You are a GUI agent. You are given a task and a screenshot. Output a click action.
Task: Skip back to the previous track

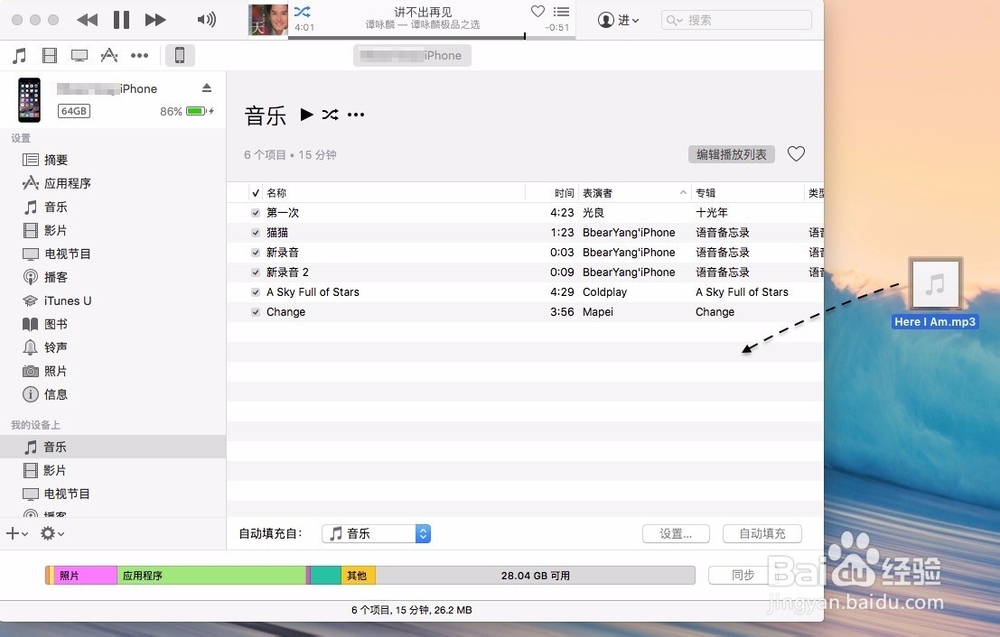pyautogui.click(x=87, y=20)
